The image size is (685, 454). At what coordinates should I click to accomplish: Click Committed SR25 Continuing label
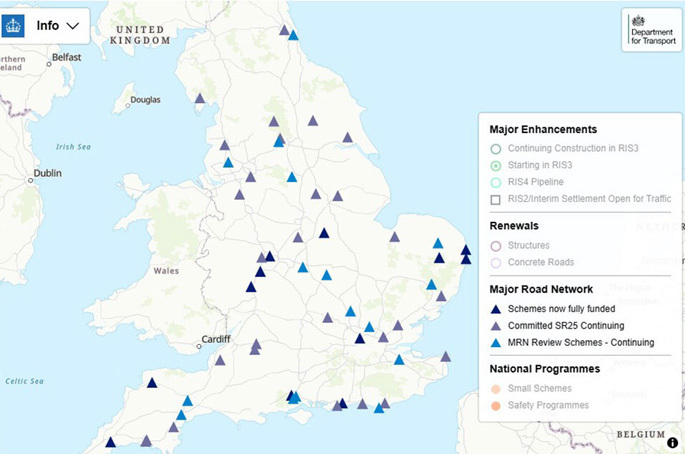566,326
